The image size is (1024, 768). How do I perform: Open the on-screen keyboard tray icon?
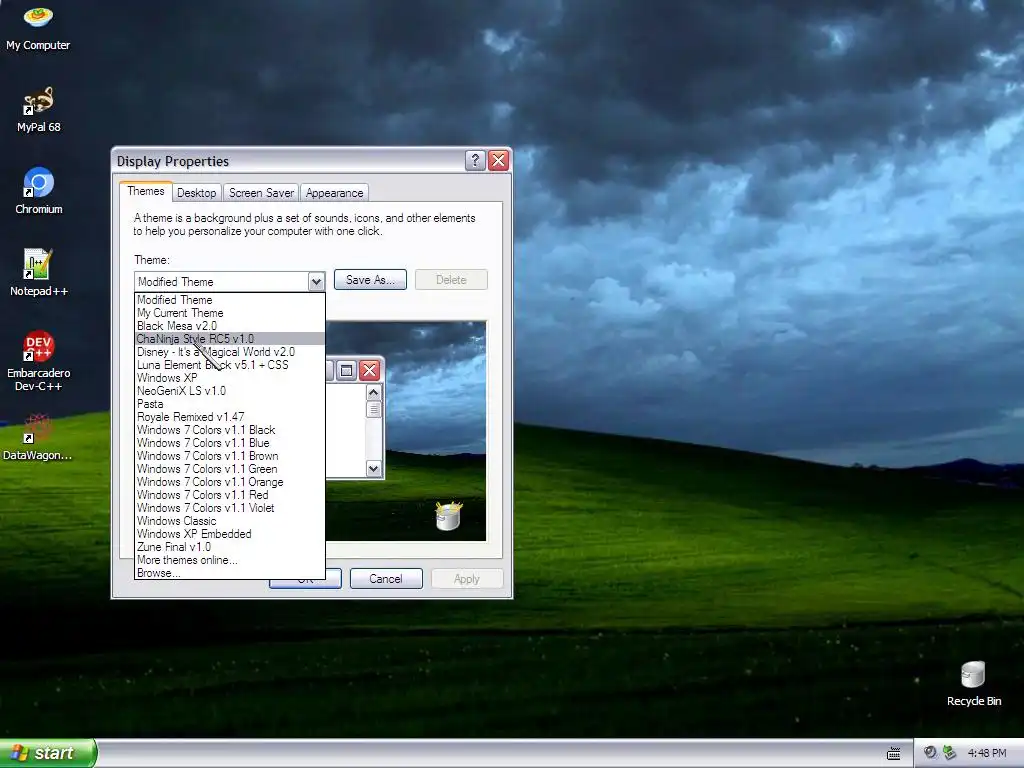point(893,754)
